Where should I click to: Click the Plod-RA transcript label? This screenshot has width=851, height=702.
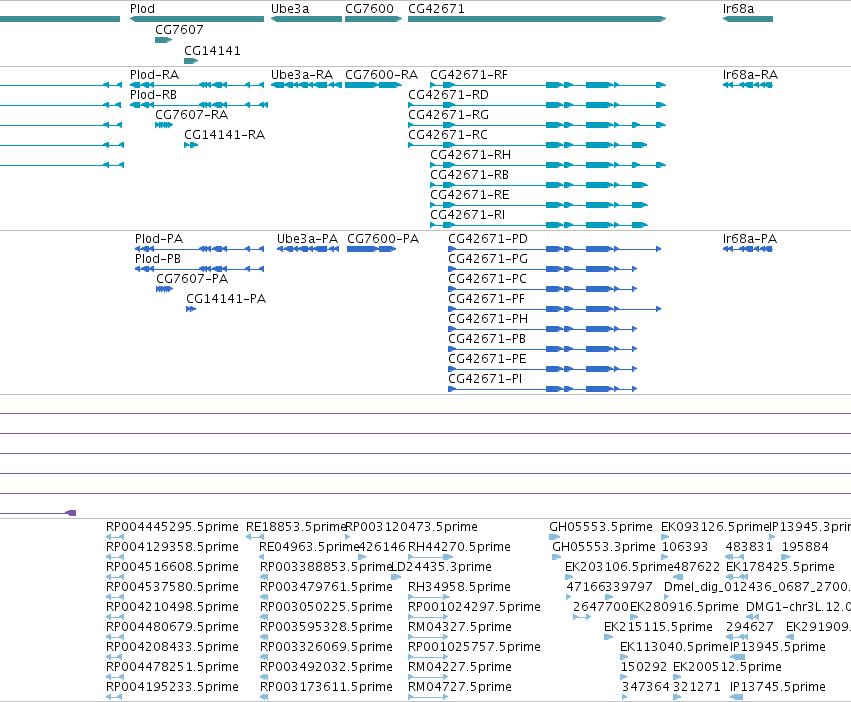[x=154, y=74]
